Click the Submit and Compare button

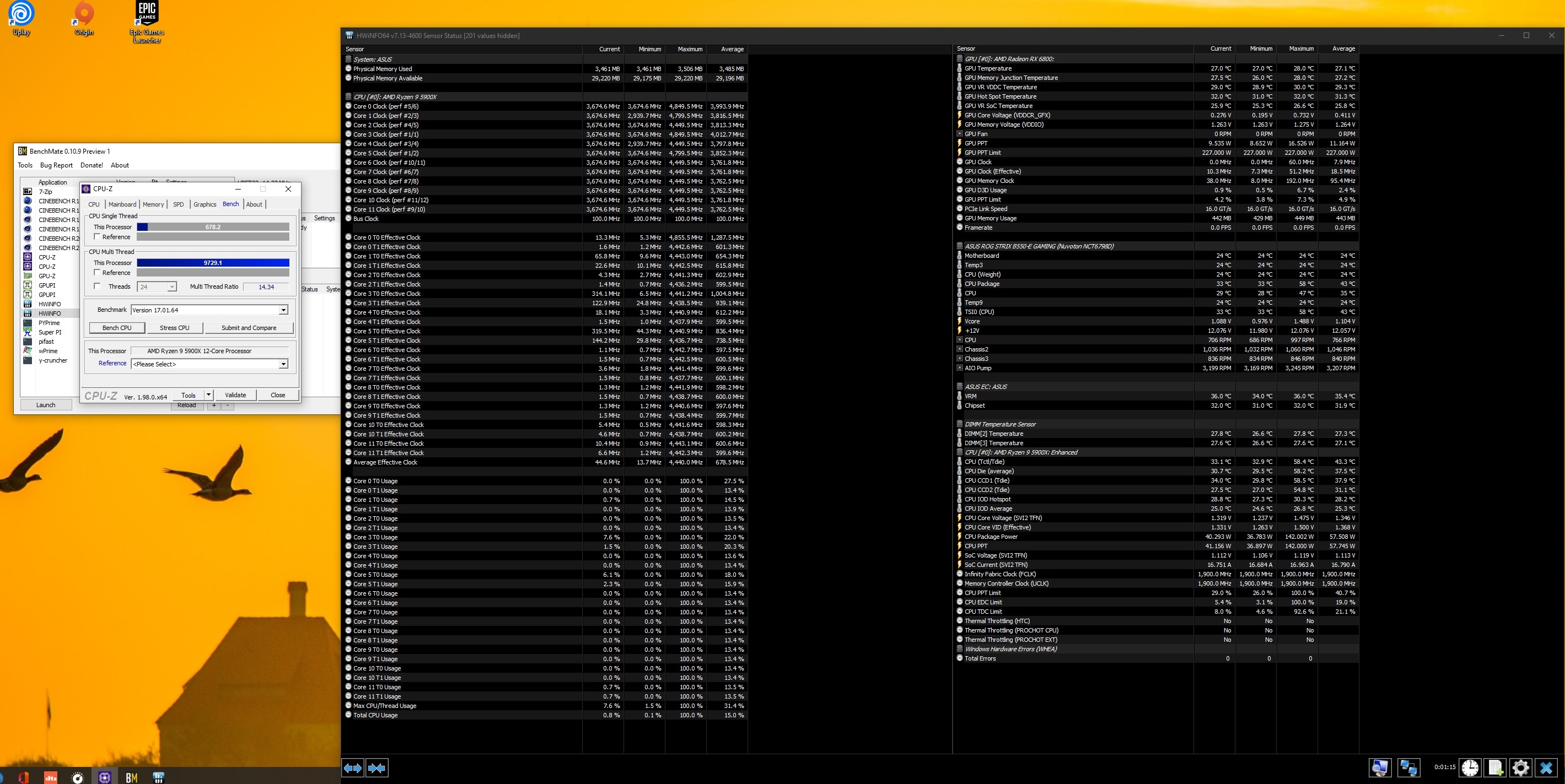tap(249, 328)
